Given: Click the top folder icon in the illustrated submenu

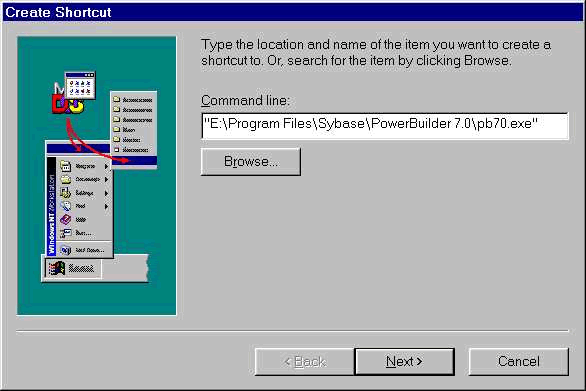Looking at the screenshot, I should tap(117, 99).
